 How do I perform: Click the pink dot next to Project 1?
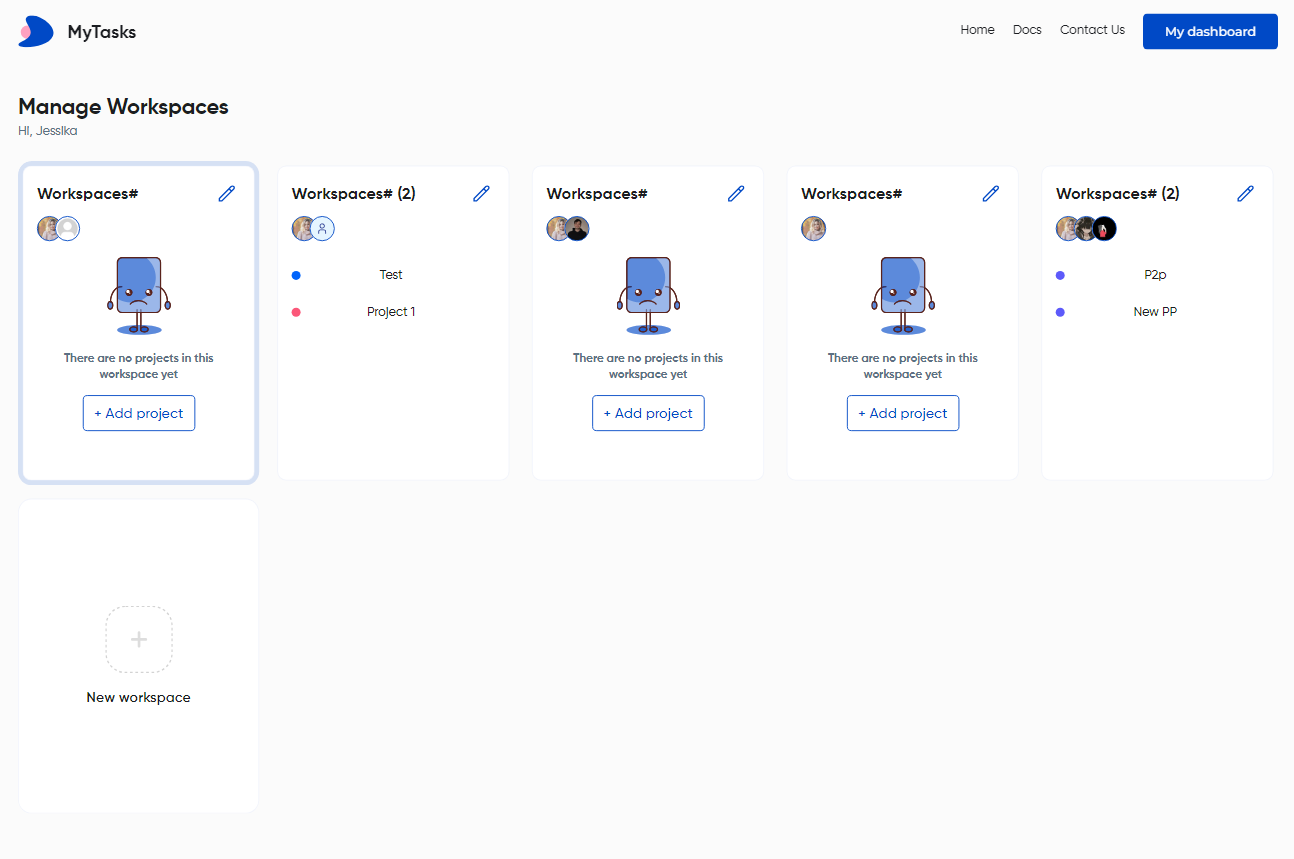tap(296, 312)
